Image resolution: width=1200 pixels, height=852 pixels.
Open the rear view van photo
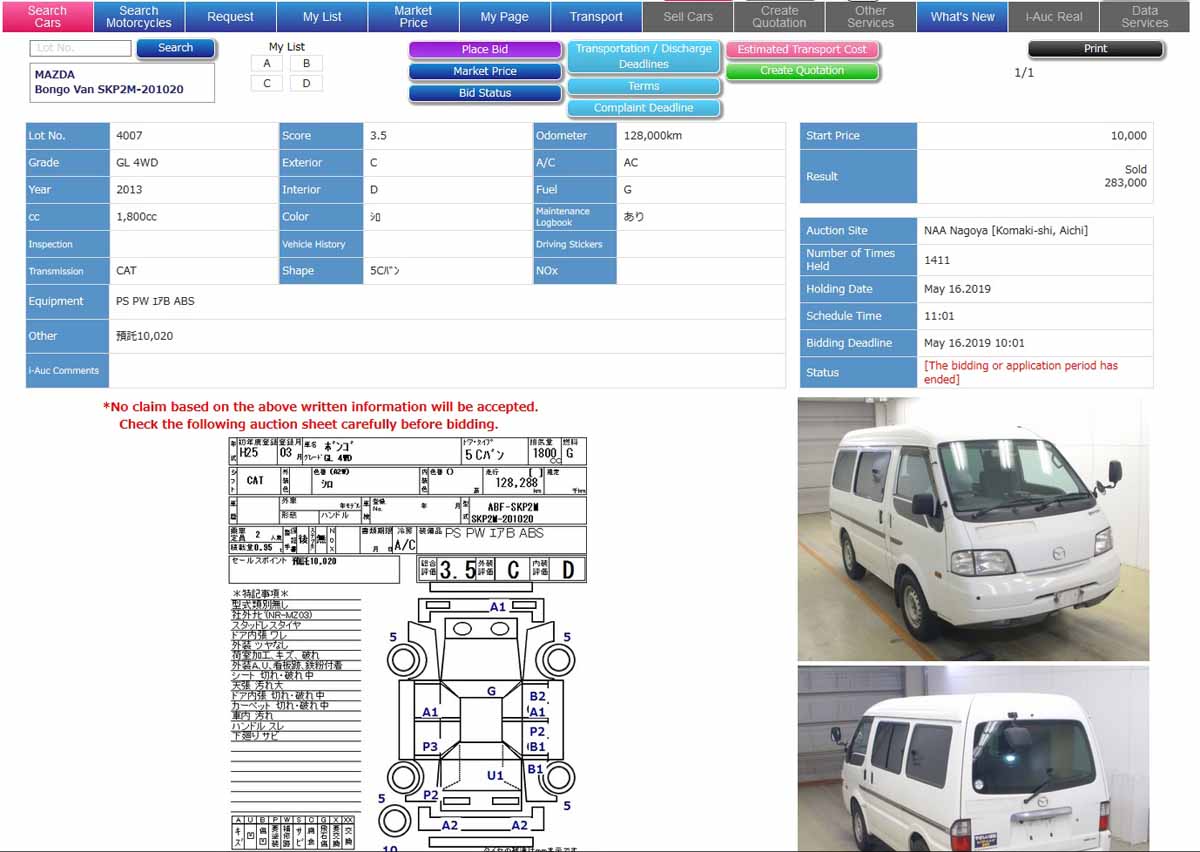point(973,759)
